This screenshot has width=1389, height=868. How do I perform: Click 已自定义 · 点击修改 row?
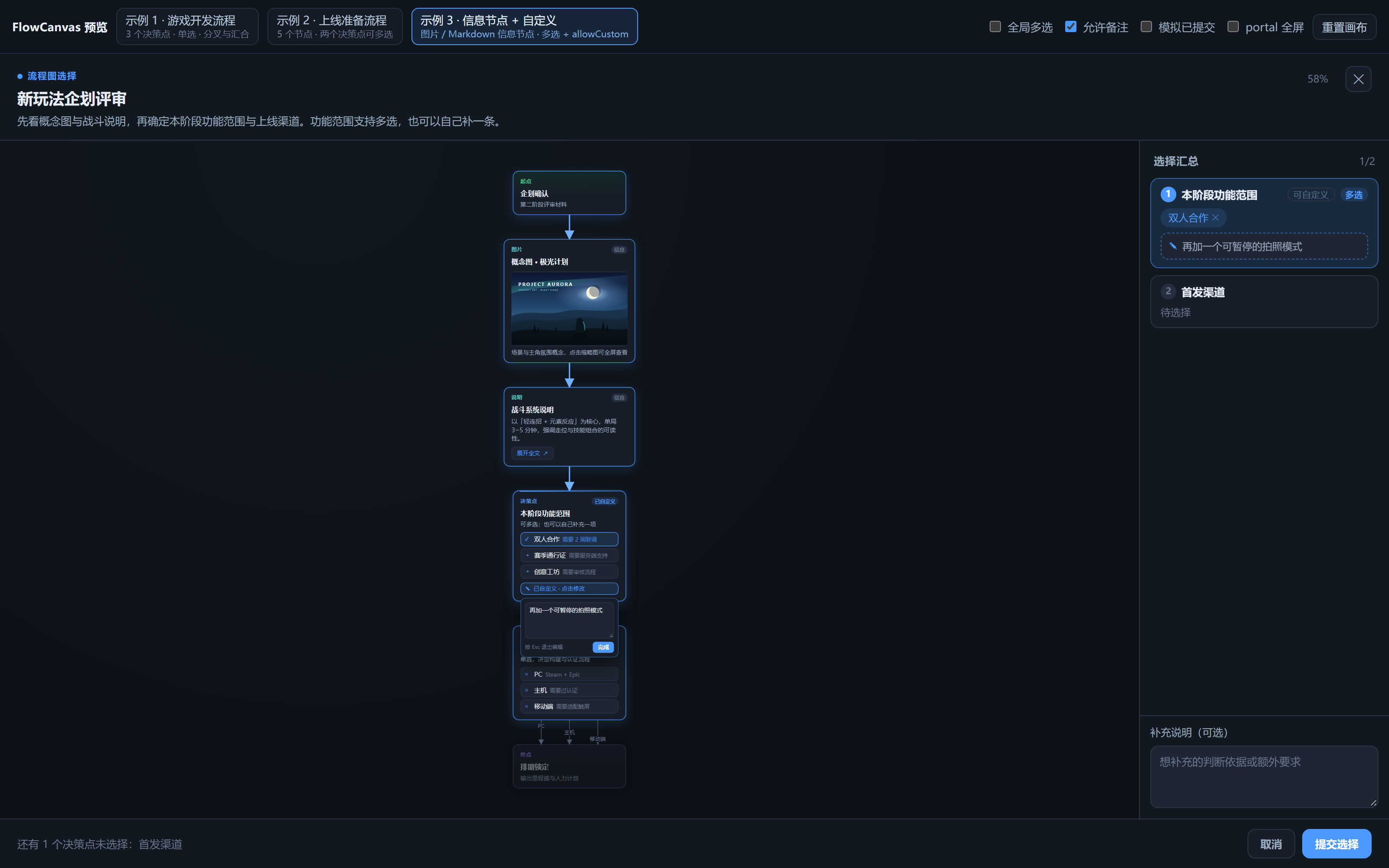click(x=569, y=589)
